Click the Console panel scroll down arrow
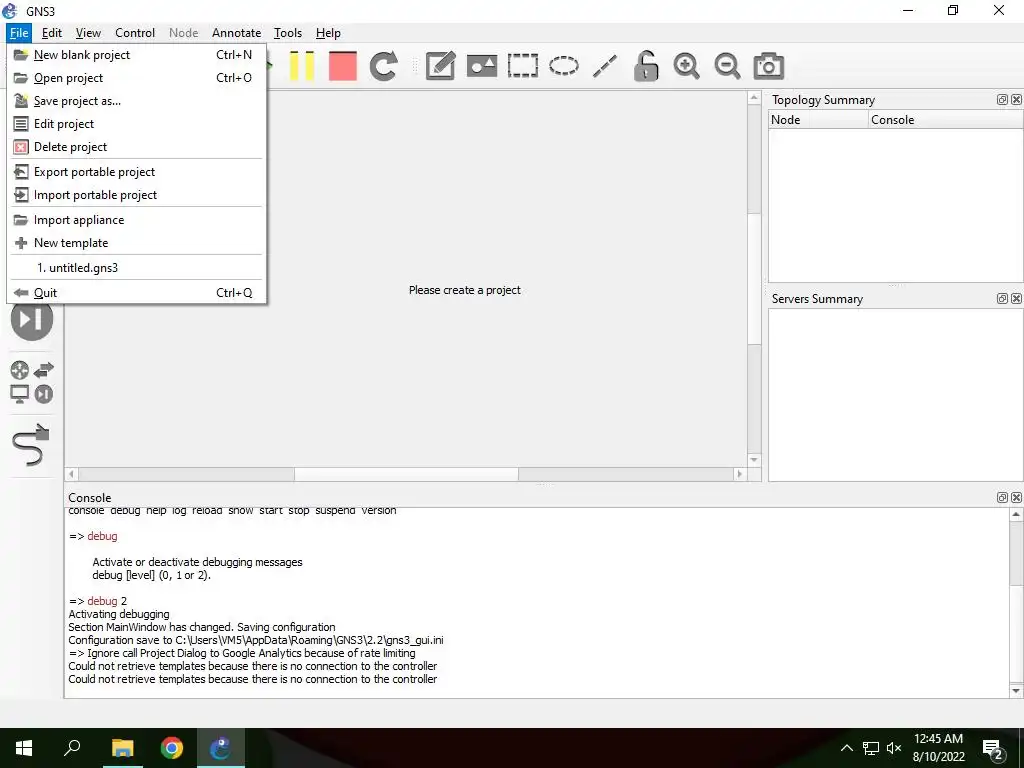 click(1016, 690)
